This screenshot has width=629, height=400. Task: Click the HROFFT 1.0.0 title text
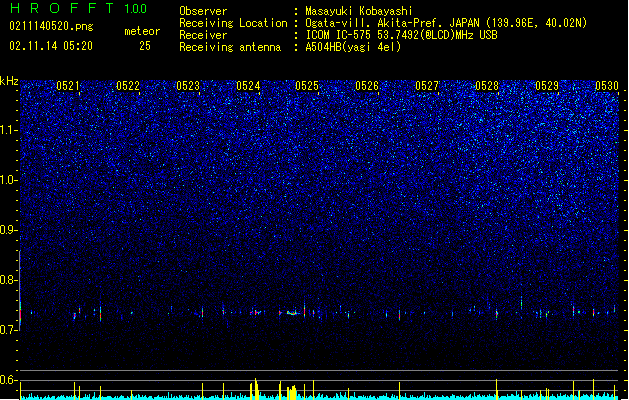click(79, 8)
